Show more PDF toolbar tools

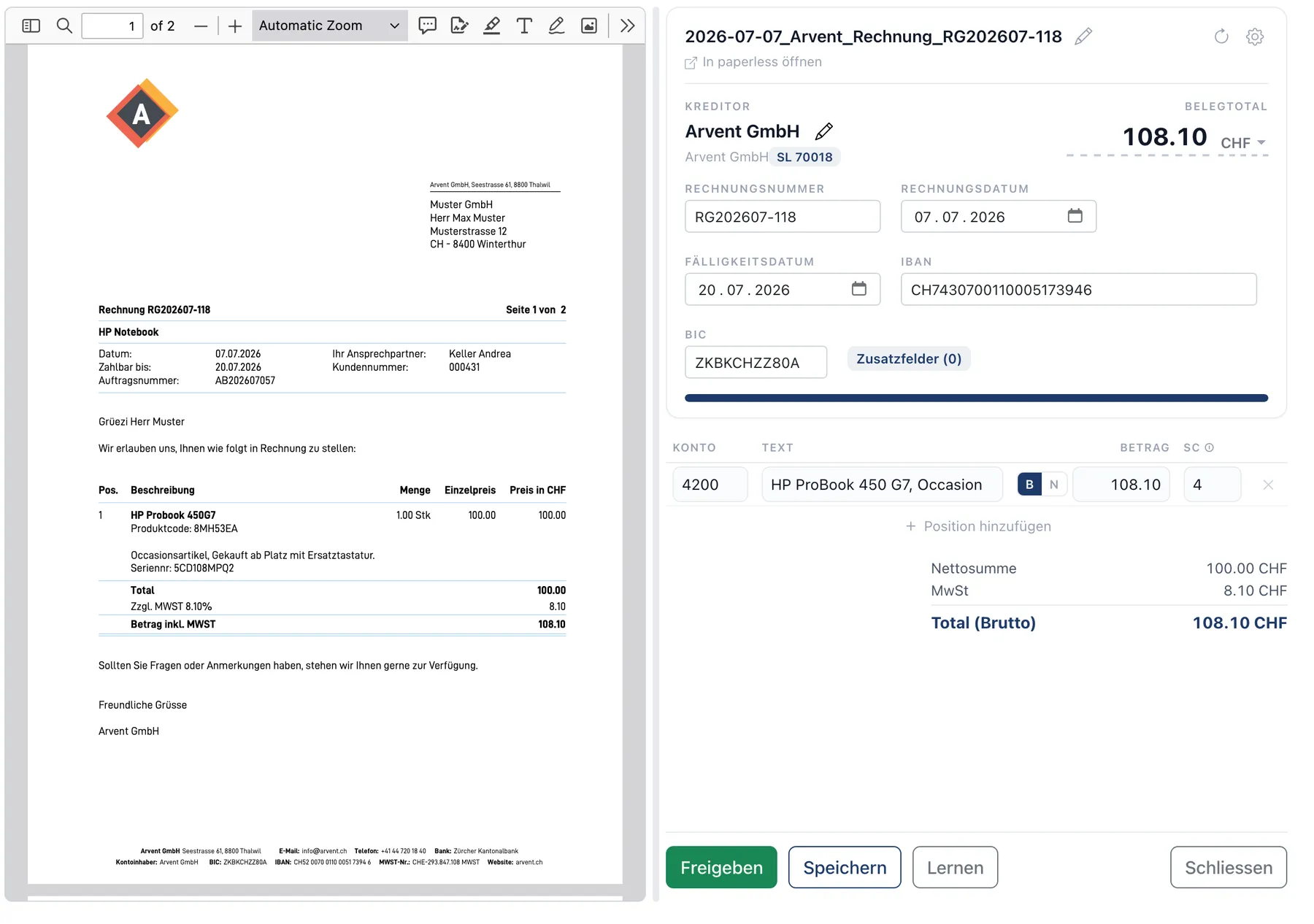pyautogui.click(x=627, y=26)
